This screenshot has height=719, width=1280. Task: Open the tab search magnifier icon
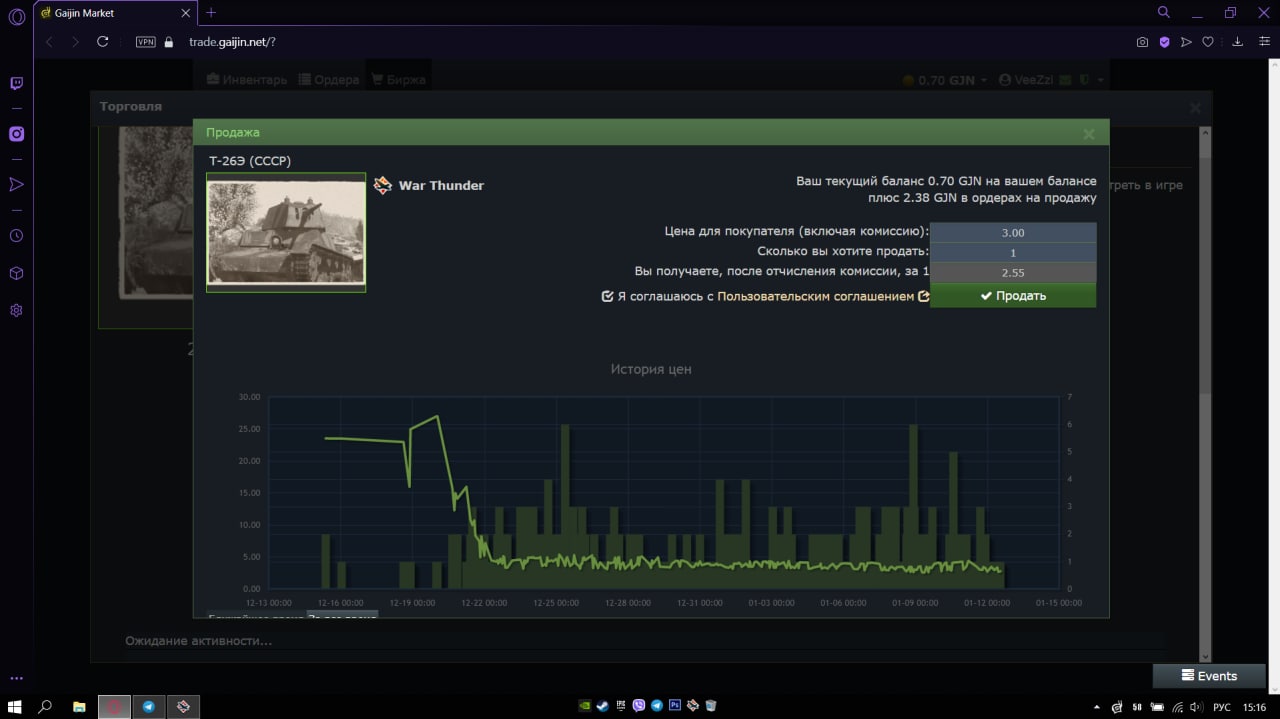click(x=1163, y=13)
